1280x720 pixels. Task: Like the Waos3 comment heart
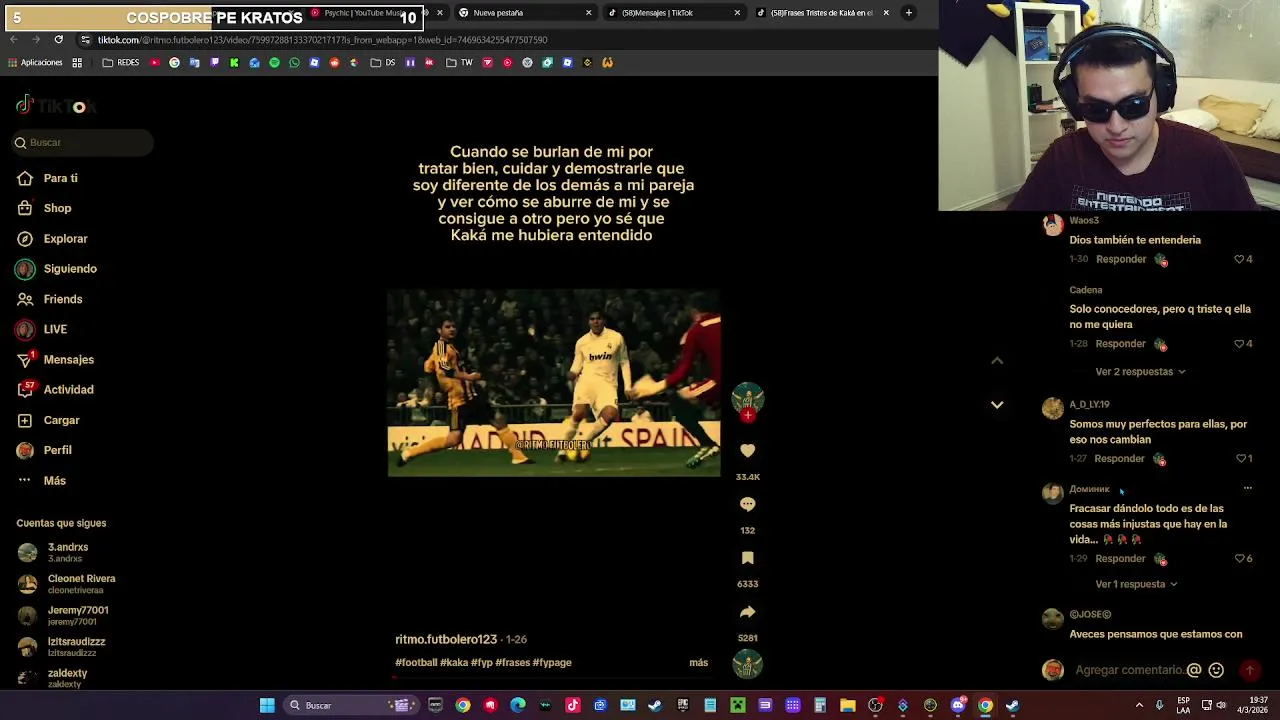(x=1240, y=260)
